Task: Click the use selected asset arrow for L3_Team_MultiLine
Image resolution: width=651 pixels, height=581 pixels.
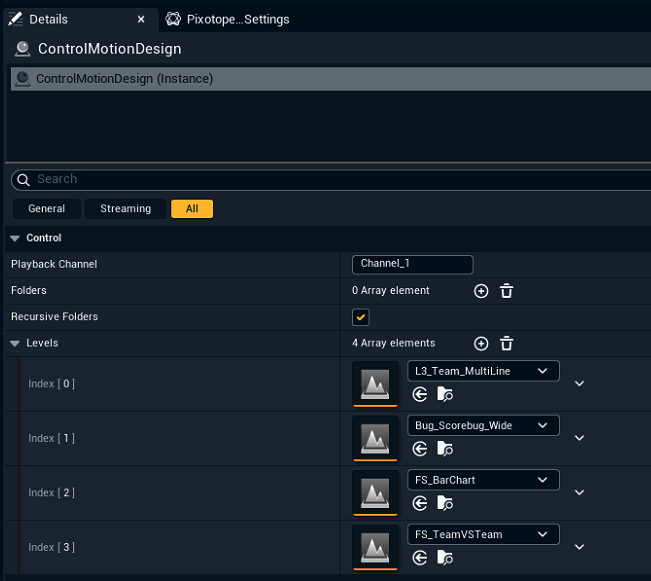Action: coord(420,395)
